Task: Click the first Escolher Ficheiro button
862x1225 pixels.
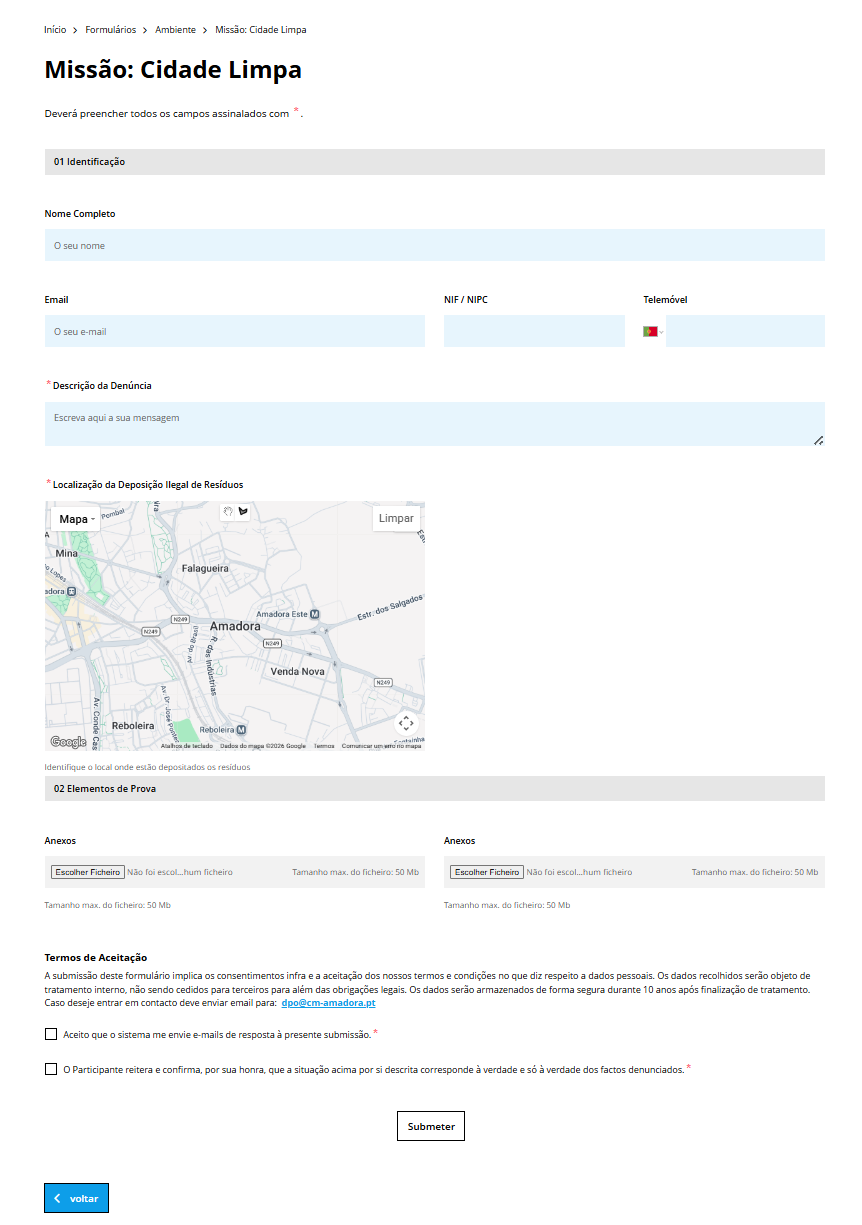Action: tap(88, 872)
